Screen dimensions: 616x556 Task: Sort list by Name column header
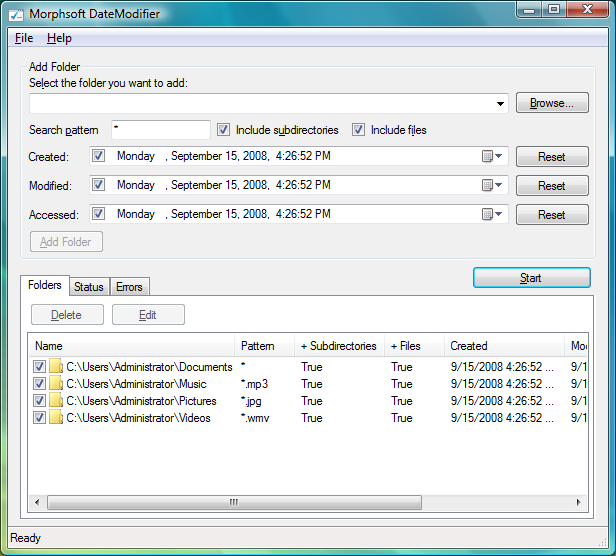click(x=132, y=346)
